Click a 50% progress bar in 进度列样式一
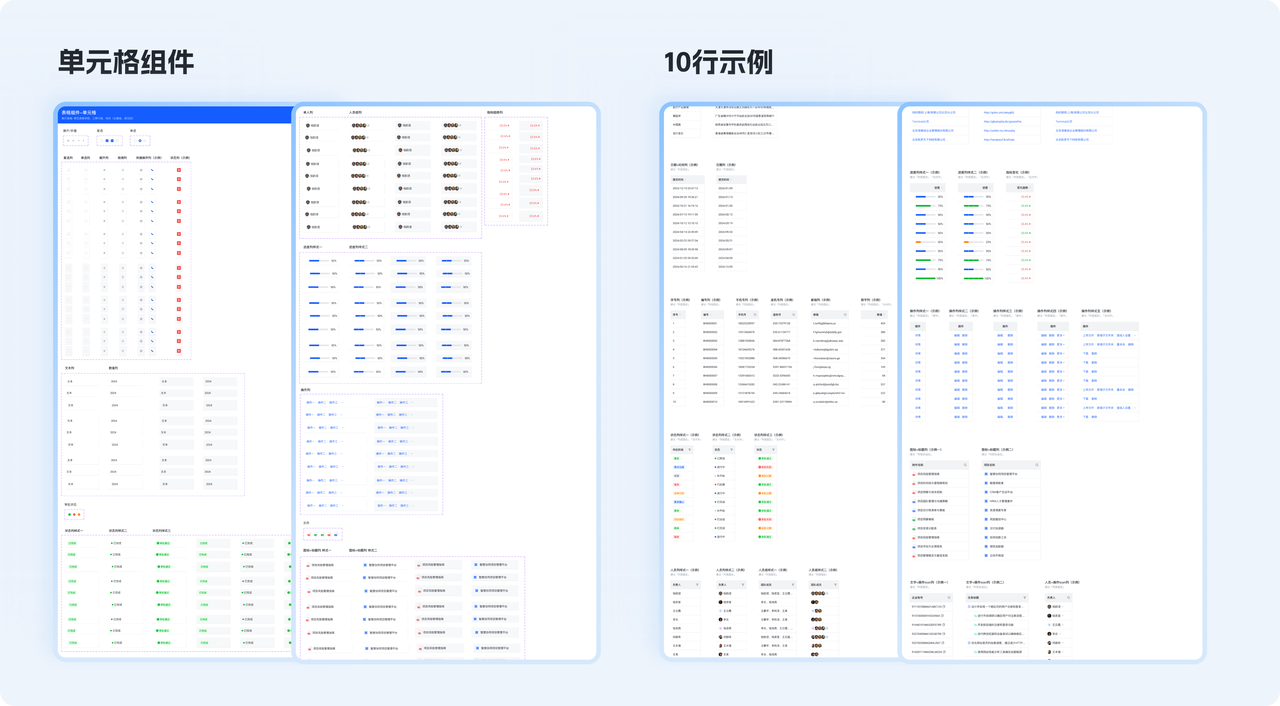The width and height of the screenshot is (1280, 706). (x=315, y=260)
